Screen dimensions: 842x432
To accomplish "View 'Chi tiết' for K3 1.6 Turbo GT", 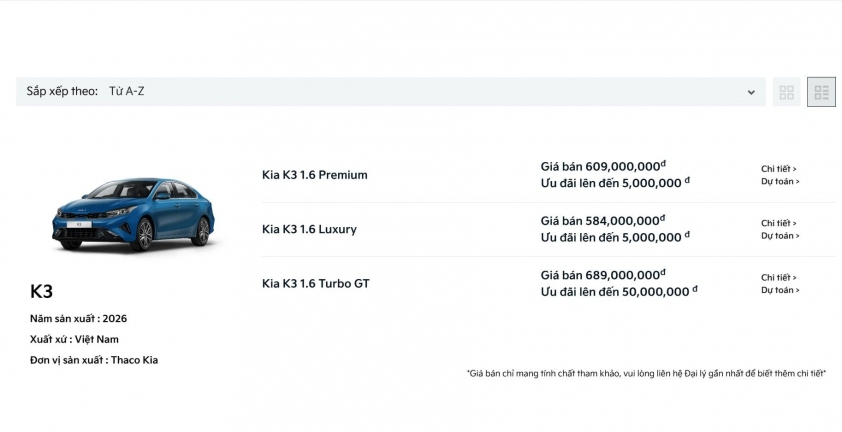I will click(x=778, y=277).
